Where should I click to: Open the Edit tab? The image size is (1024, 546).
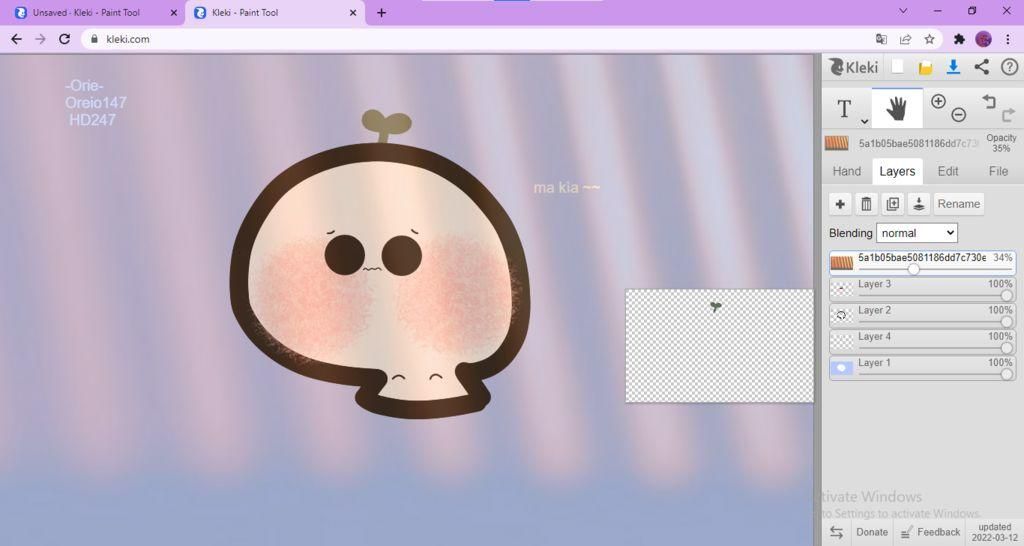tap(948, 171)
